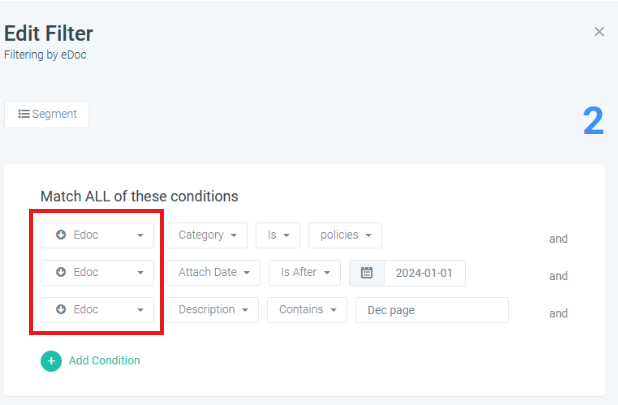The height and width of the screenshot is (405, 618).
Task: Change the Contains operator dropdown
Action: point(307,310)
